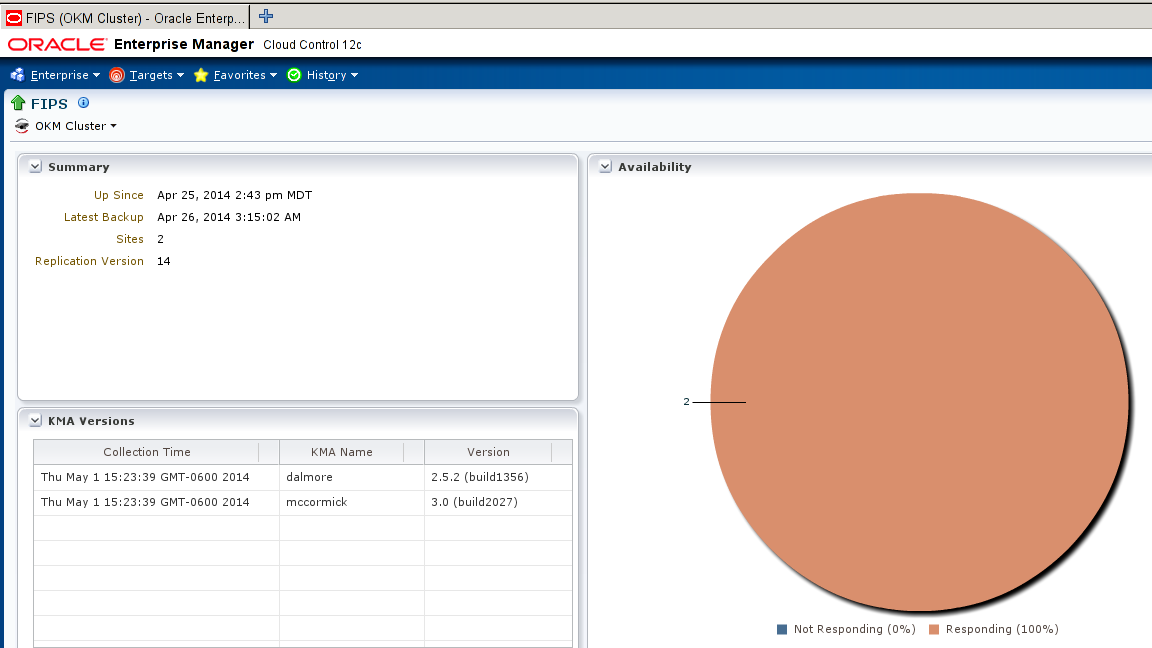The image size is (1152, 648).
Task: Select the mccormick KMA name cell
Action: (x=351, y=502)
